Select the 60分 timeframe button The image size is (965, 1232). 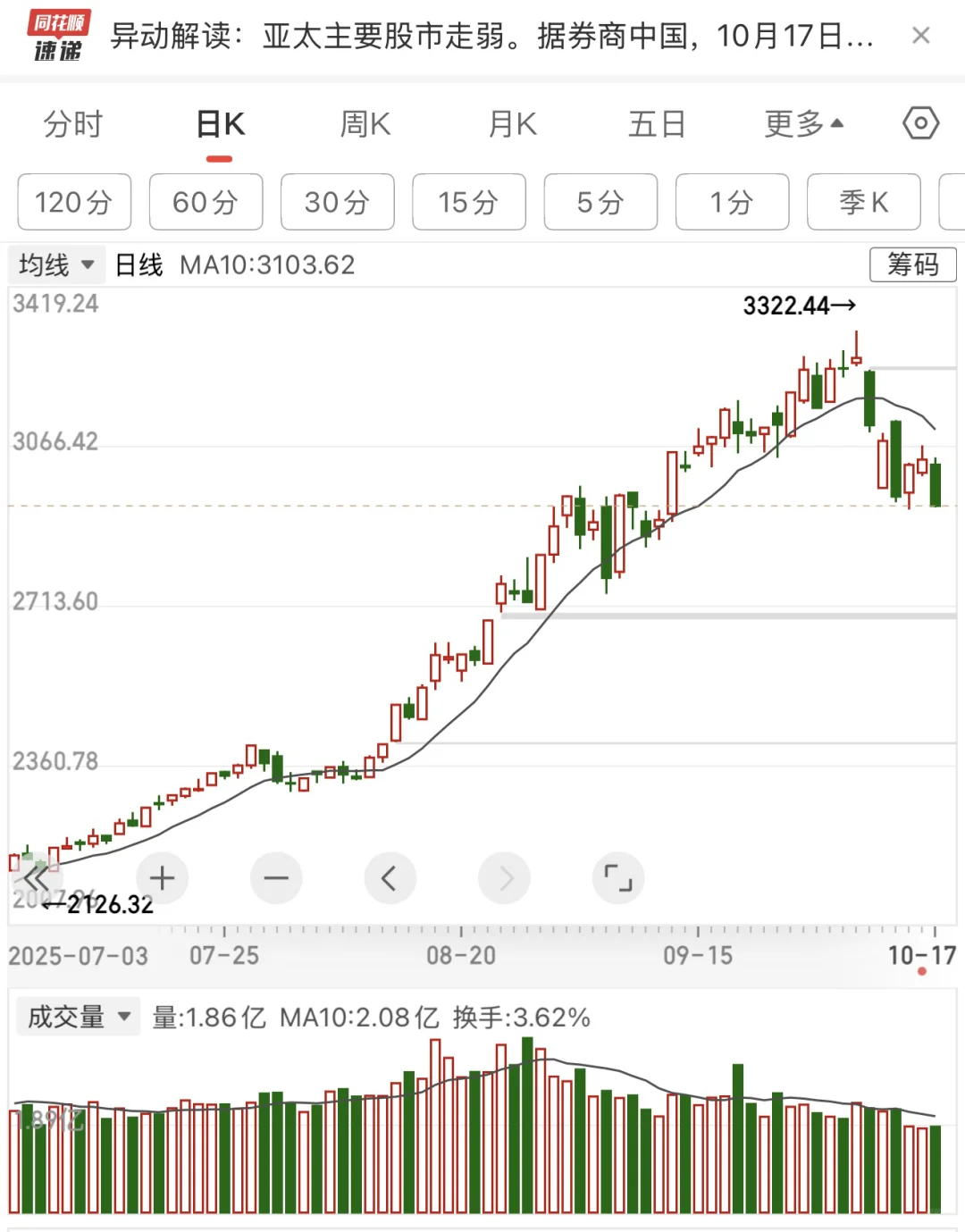click(206, 202)
